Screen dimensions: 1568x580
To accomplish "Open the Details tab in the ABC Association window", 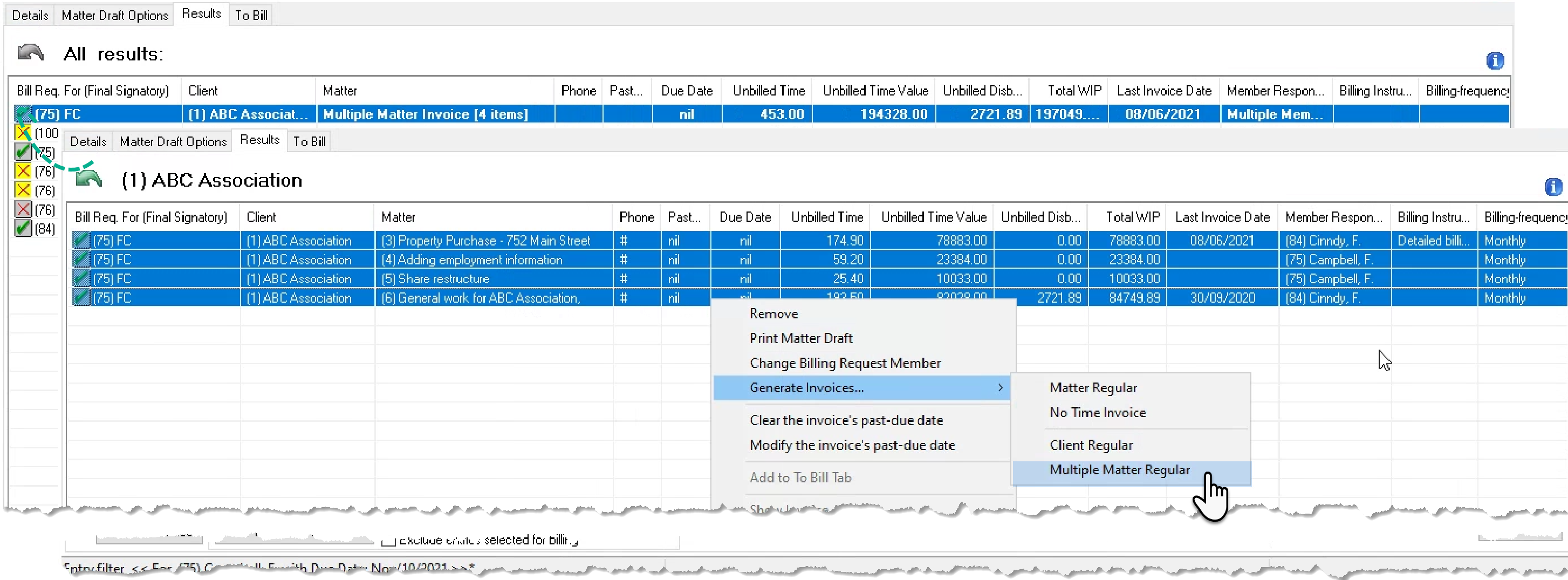I will [88, 141].
